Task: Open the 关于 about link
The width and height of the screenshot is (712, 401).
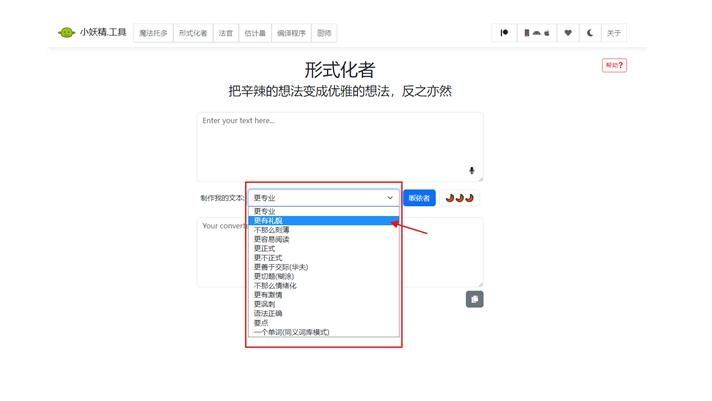Action: pyautogui.click(x=614, y=33)
